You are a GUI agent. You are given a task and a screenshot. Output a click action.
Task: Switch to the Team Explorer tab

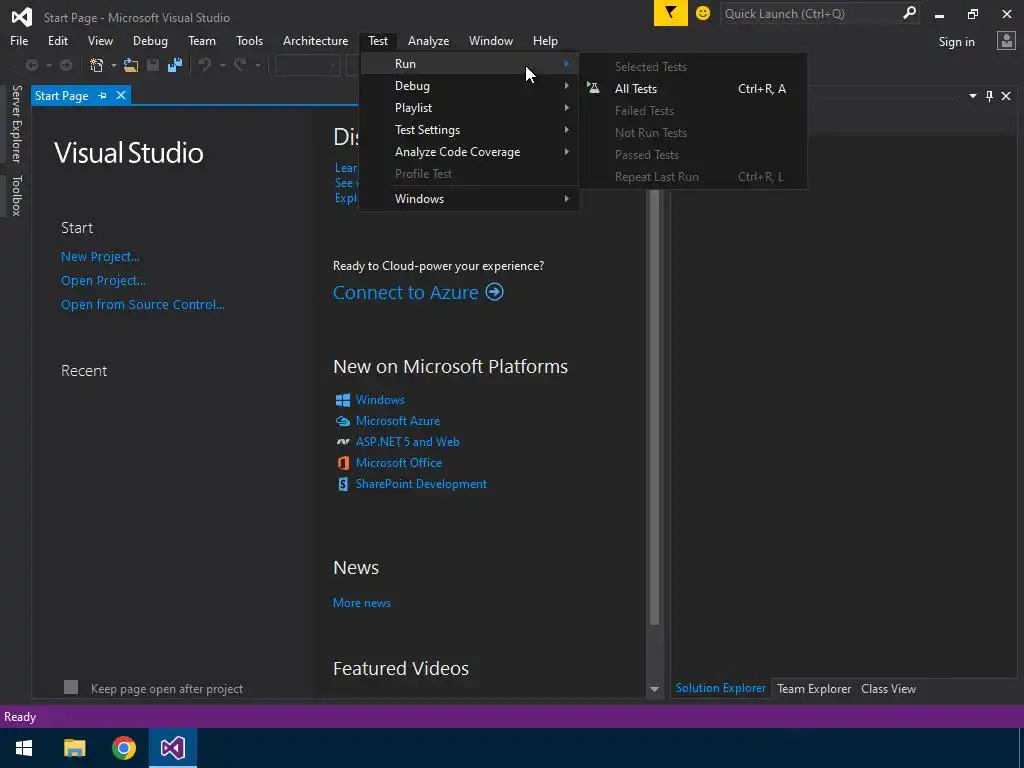point(814,689)
